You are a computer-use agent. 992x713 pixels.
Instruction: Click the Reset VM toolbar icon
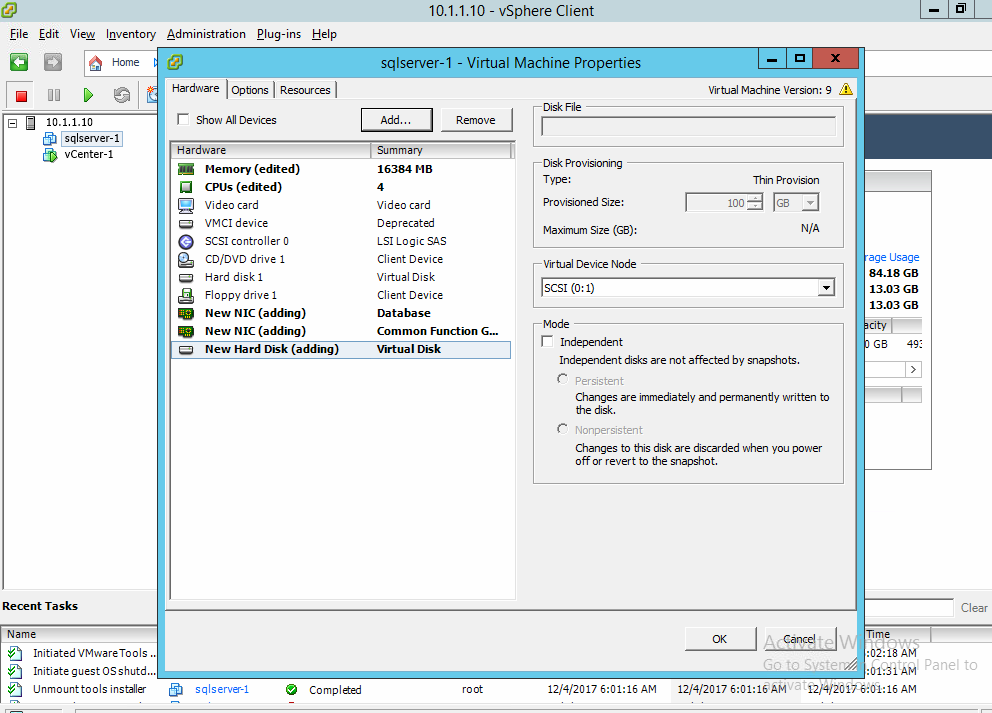click(x=121, y=95)
